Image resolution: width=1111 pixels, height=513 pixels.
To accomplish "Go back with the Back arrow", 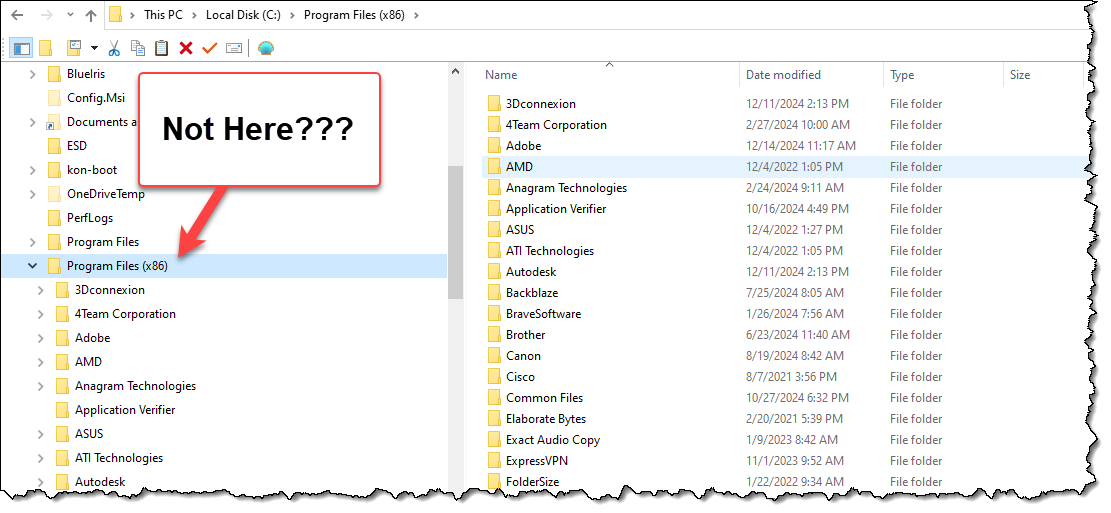I will coord(18,15).
